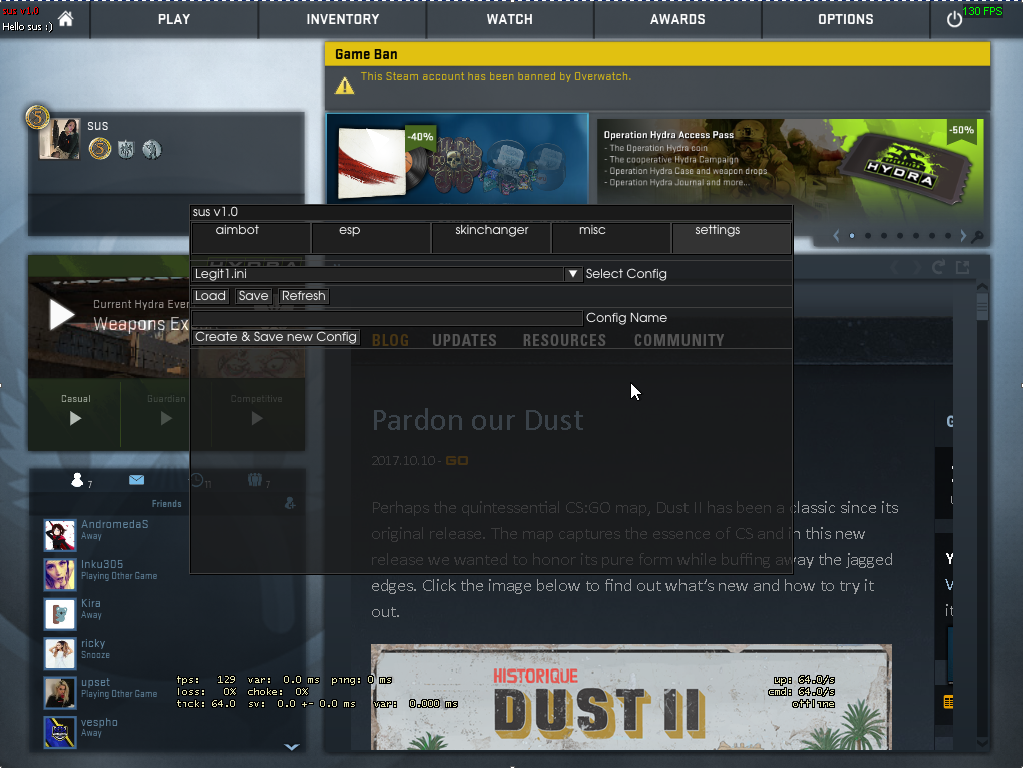Click the gold service medal coin icon
The width and height of the screenshot is (1023, 768).
(100, 149)
